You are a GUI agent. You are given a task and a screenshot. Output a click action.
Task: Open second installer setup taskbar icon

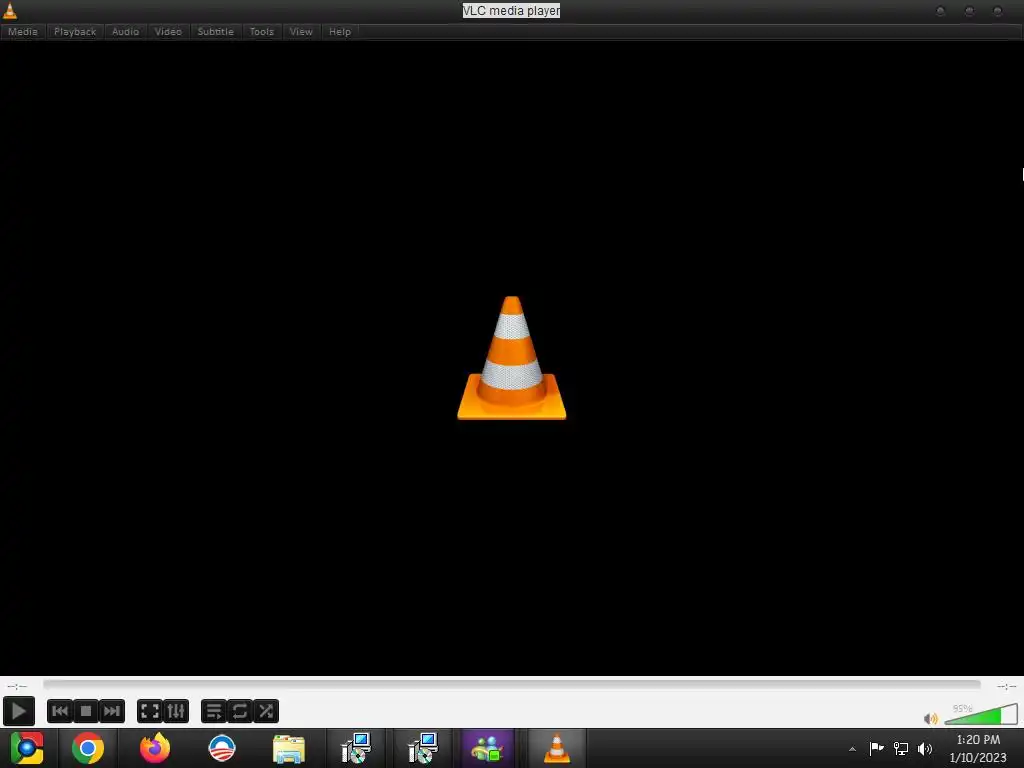click(423, 748)
